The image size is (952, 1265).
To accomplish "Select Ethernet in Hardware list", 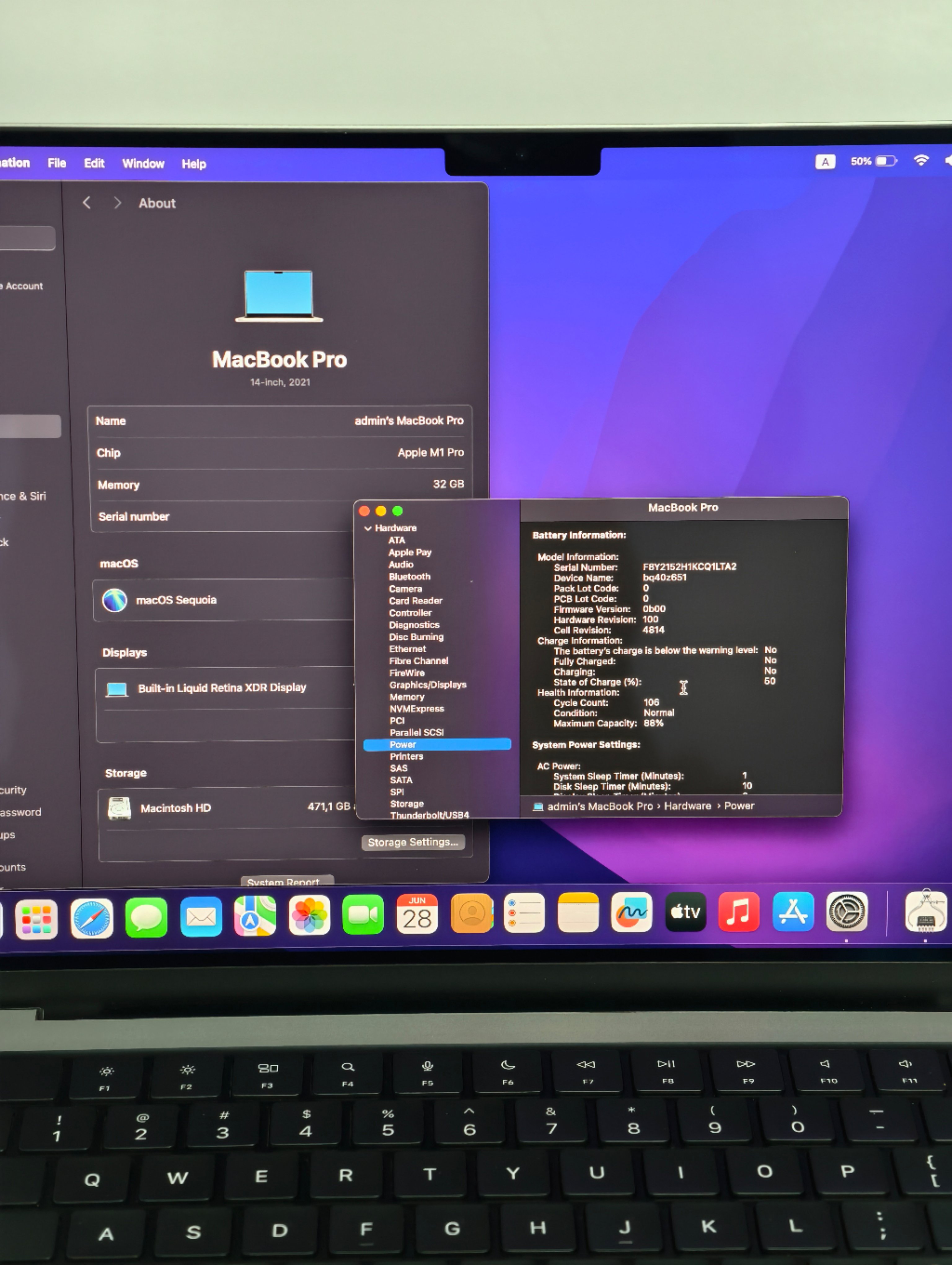I will (x=408, y=649).
